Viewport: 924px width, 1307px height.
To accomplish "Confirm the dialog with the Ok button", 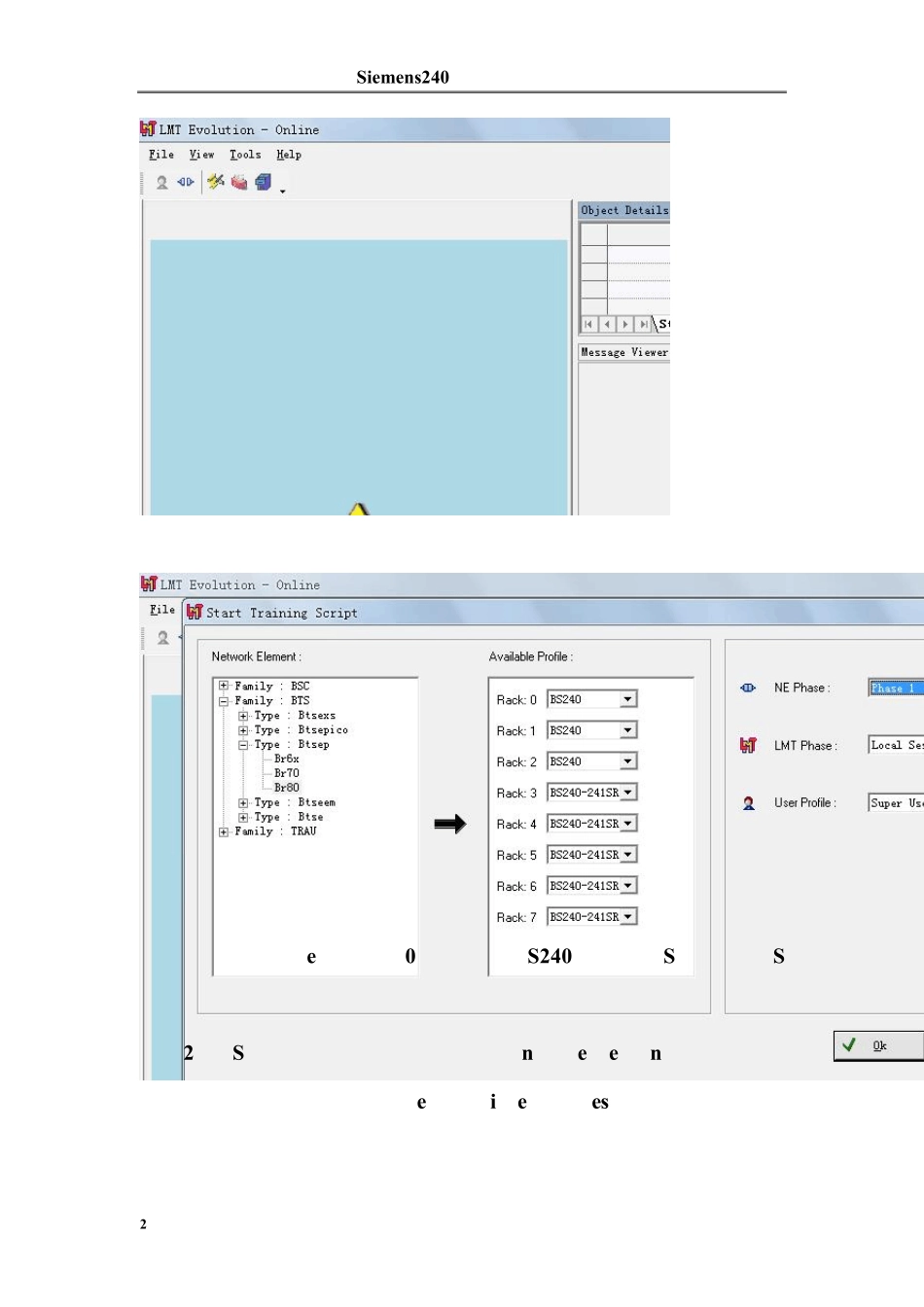I will [879, 1045].
